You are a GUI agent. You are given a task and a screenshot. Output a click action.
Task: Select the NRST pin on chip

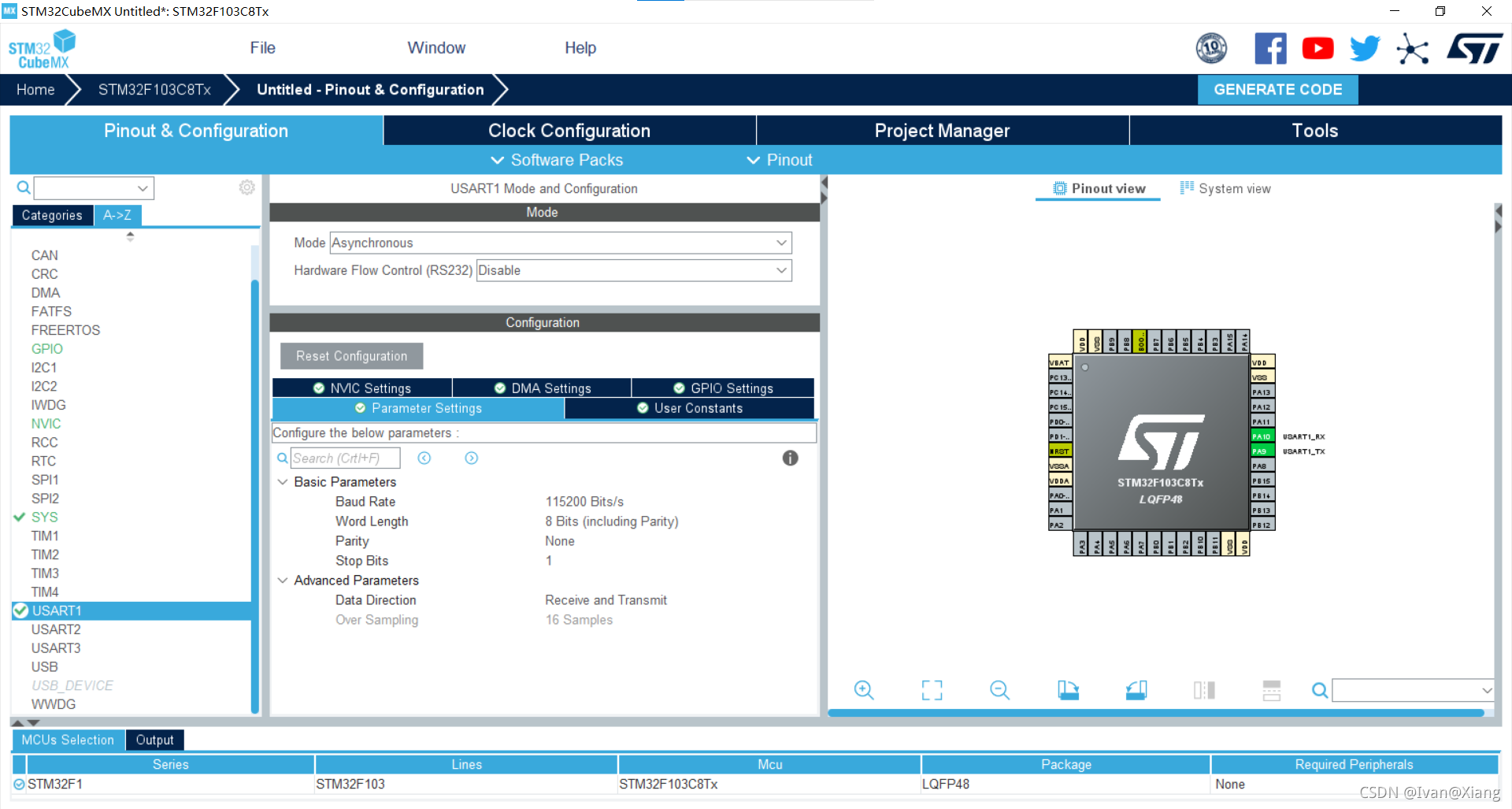coord(1060,451)
